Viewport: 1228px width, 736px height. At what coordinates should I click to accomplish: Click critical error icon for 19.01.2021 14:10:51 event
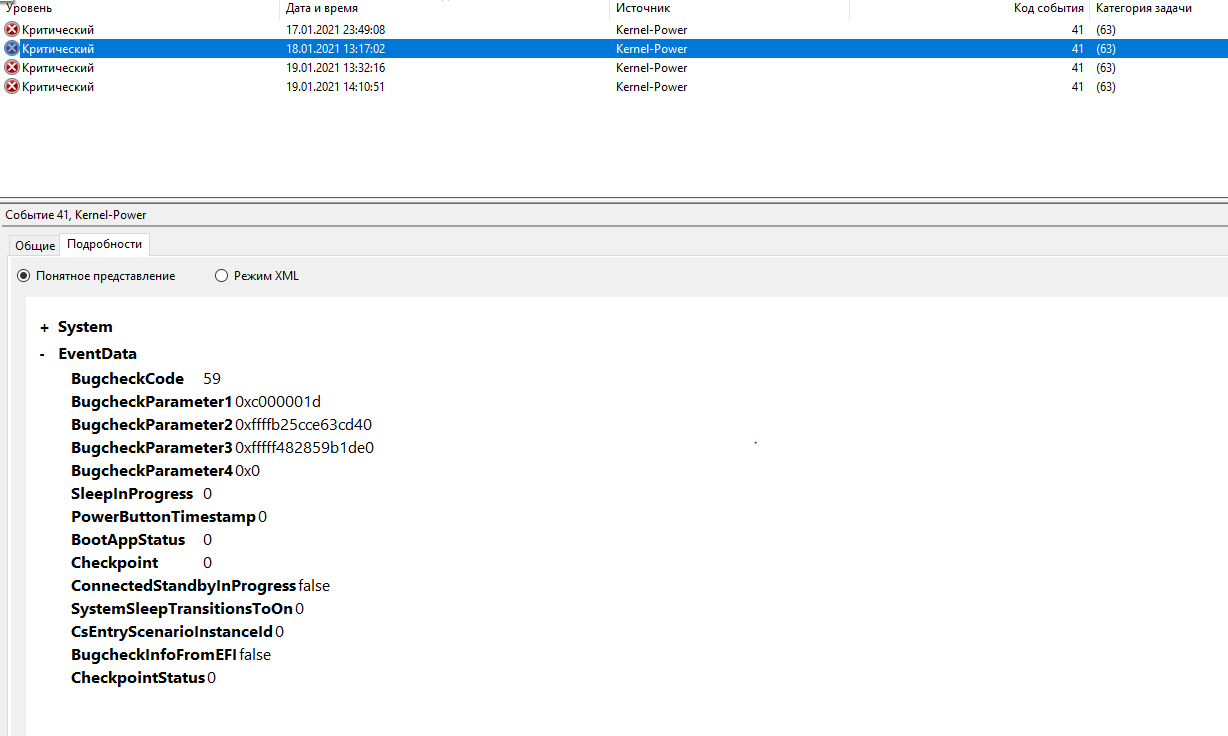point(12,87)
